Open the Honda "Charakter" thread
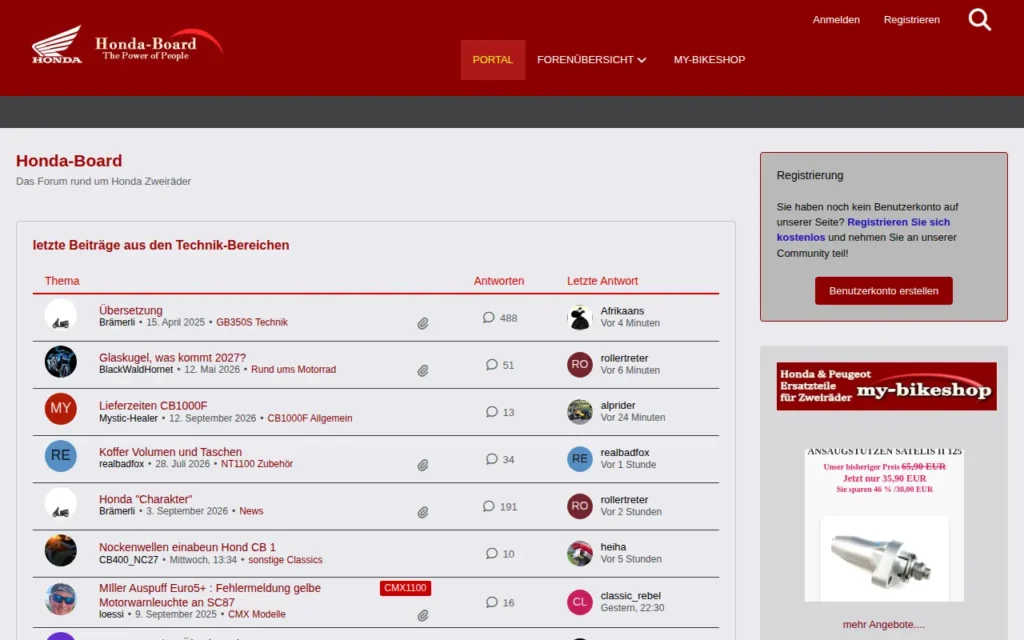Image resolution: width=1024 pixels, height=640 pixels. coord(146,499)
